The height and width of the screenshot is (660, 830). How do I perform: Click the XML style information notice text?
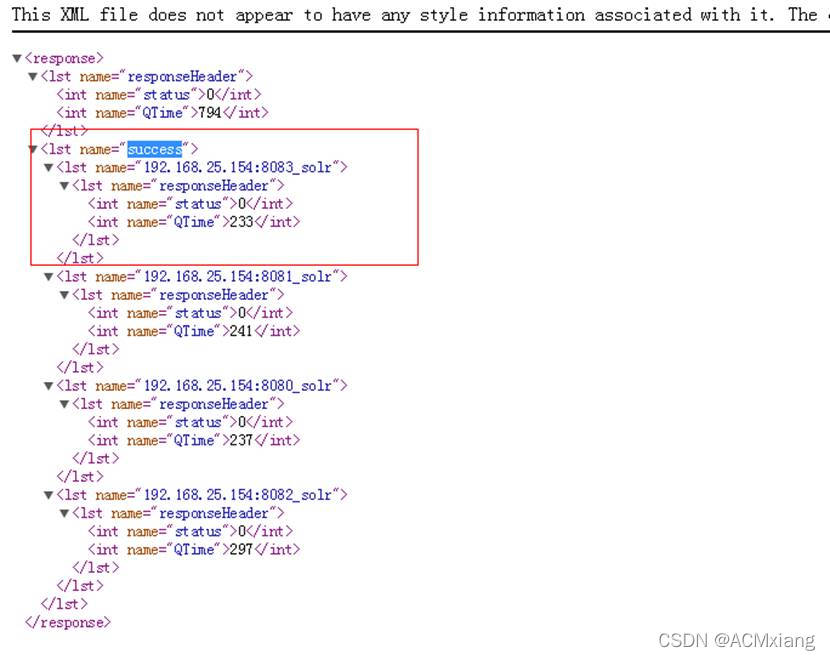click(x=421, y=15)
